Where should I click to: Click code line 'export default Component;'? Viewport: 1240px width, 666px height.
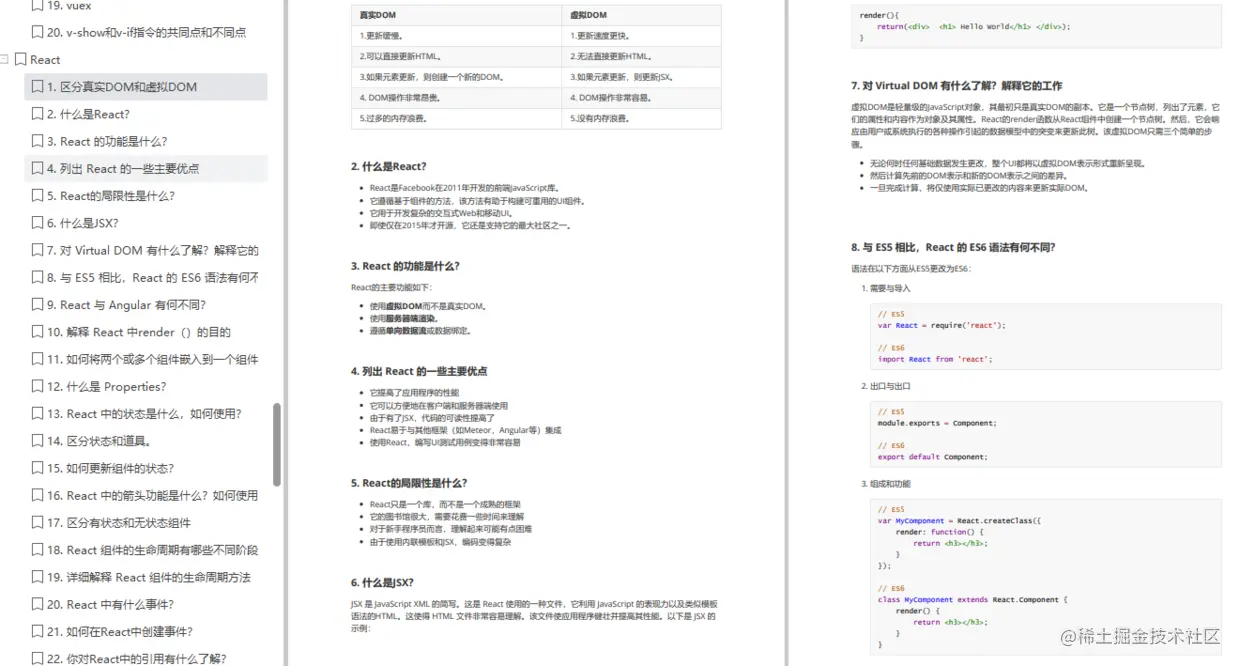pyautogui.click(x=932, y=457)
